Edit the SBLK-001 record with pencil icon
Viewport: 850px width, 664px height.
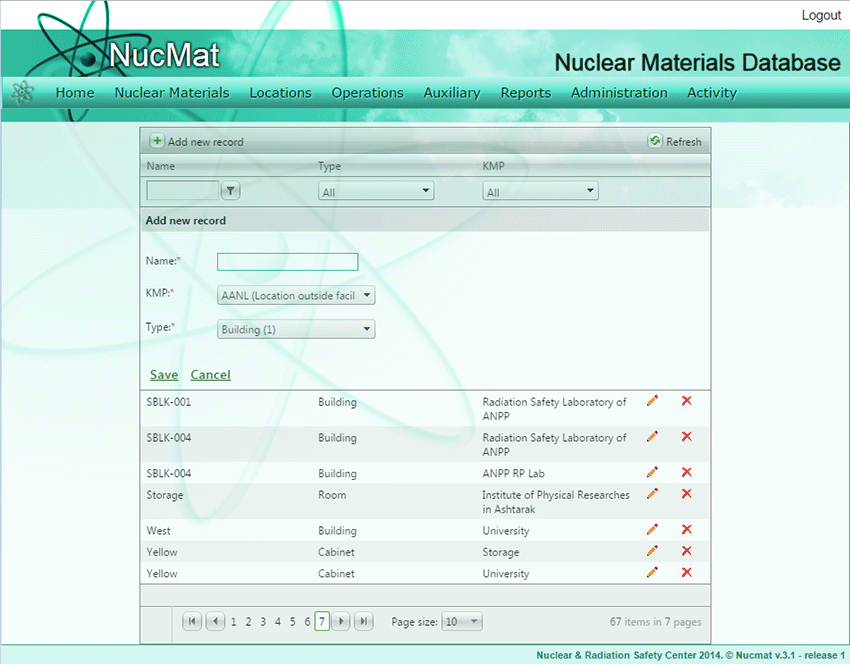coord(653,401)
